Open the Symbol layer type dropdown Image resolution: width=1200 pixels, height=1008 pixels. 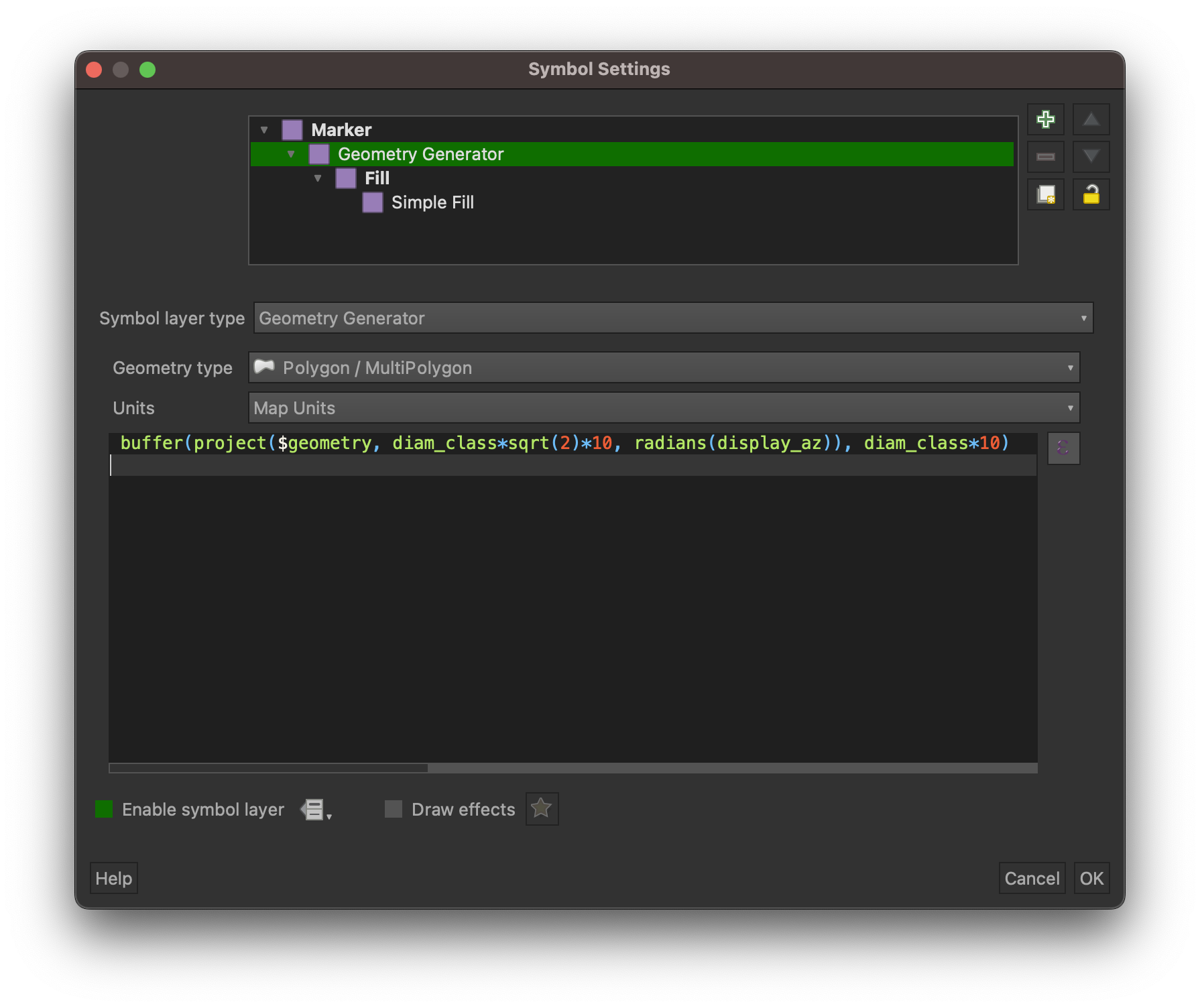click(x=673, y=318)
